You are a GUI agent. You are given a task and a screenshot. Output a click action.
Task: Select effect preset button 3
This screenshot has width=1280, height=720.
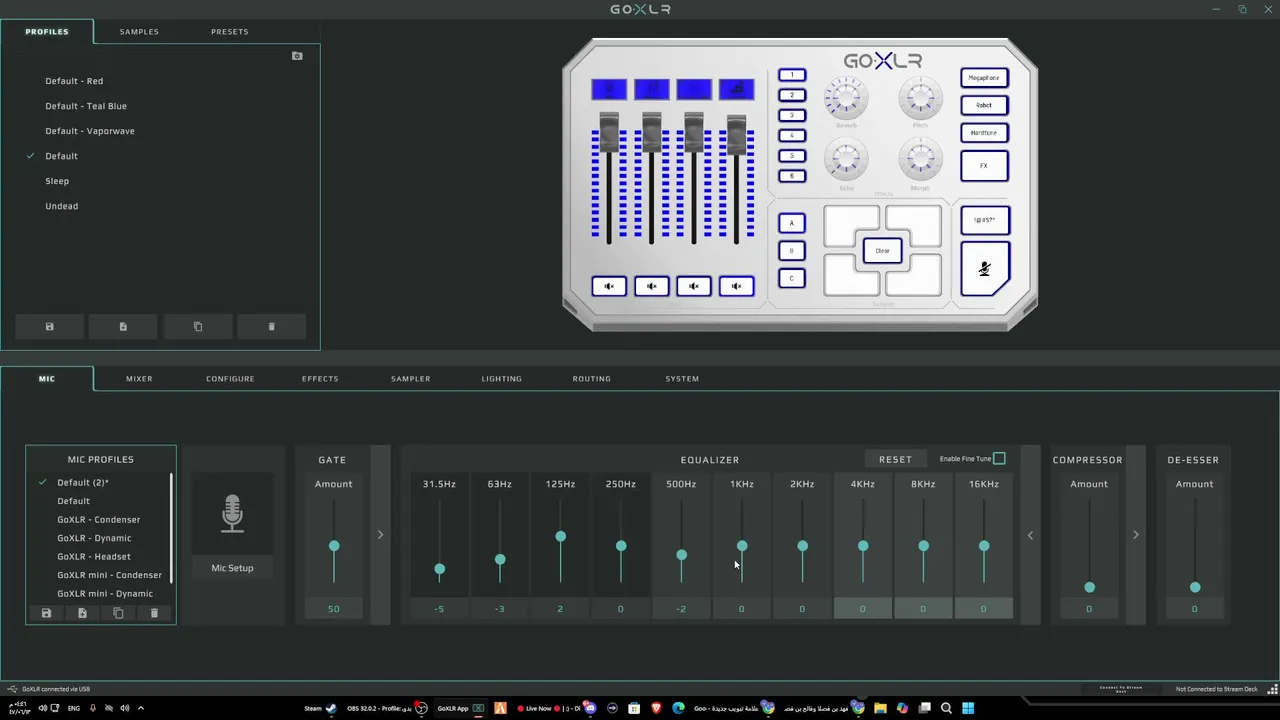coord(792,115)
